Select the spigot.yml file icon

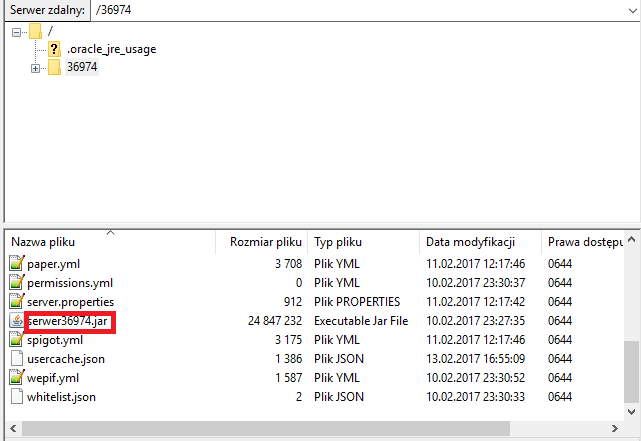tap(16, 340)
